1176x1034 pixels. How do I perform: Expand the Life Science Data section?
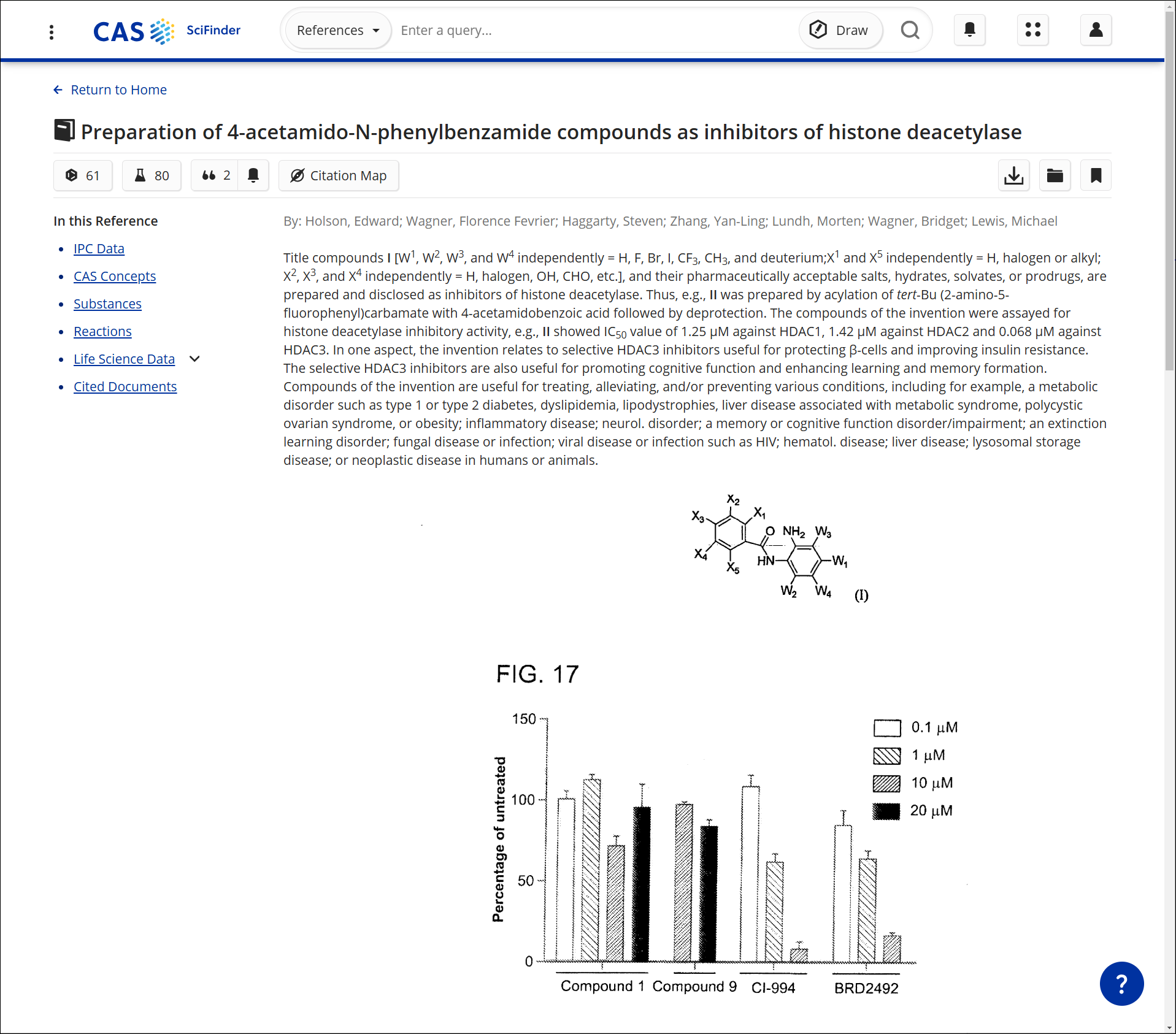[x=194, y=359]
